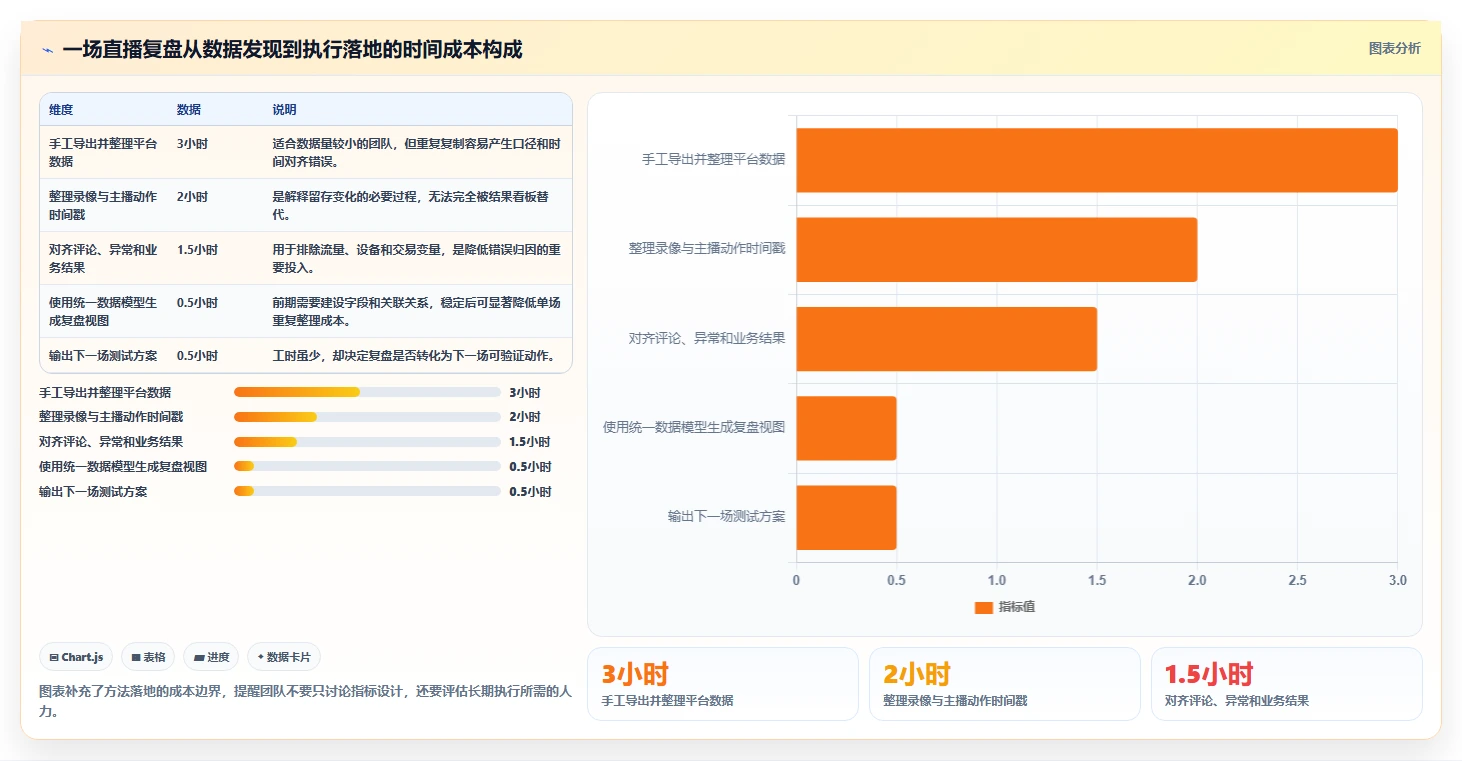Click description starting 适合数据量较小的团队
Screen dimensions: 1462x761
pos(417,152)
